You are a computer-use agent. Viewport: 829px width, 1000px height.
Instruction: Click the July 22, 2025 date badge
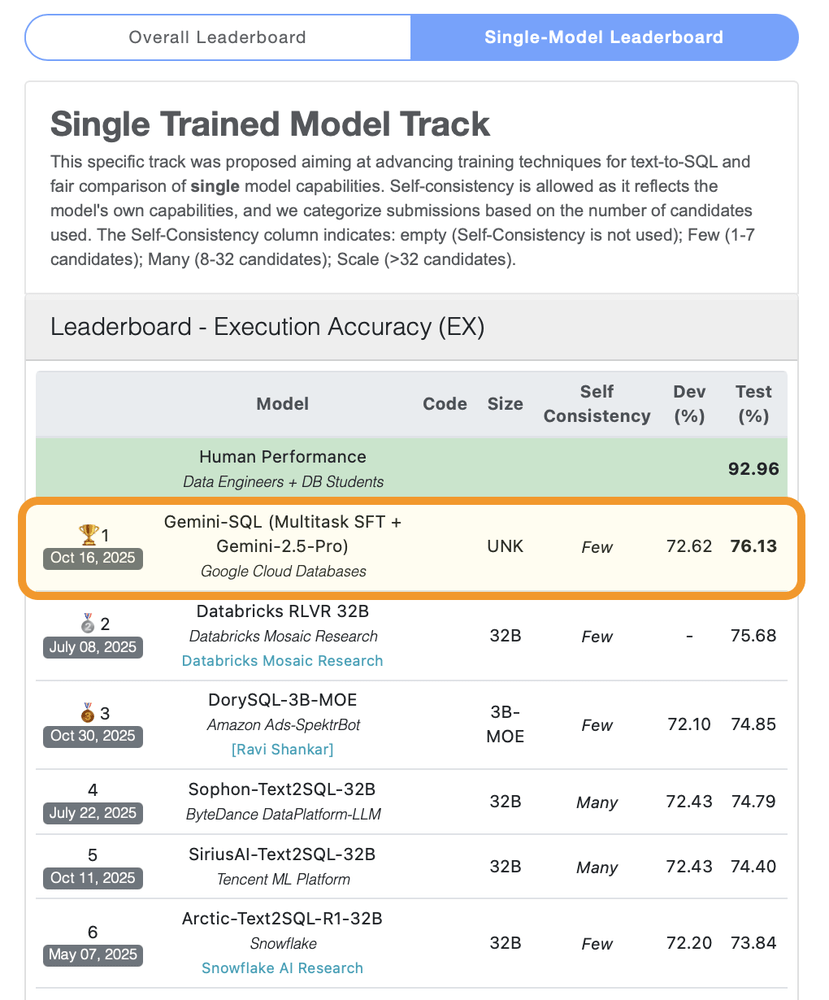[x=92, y=813]
